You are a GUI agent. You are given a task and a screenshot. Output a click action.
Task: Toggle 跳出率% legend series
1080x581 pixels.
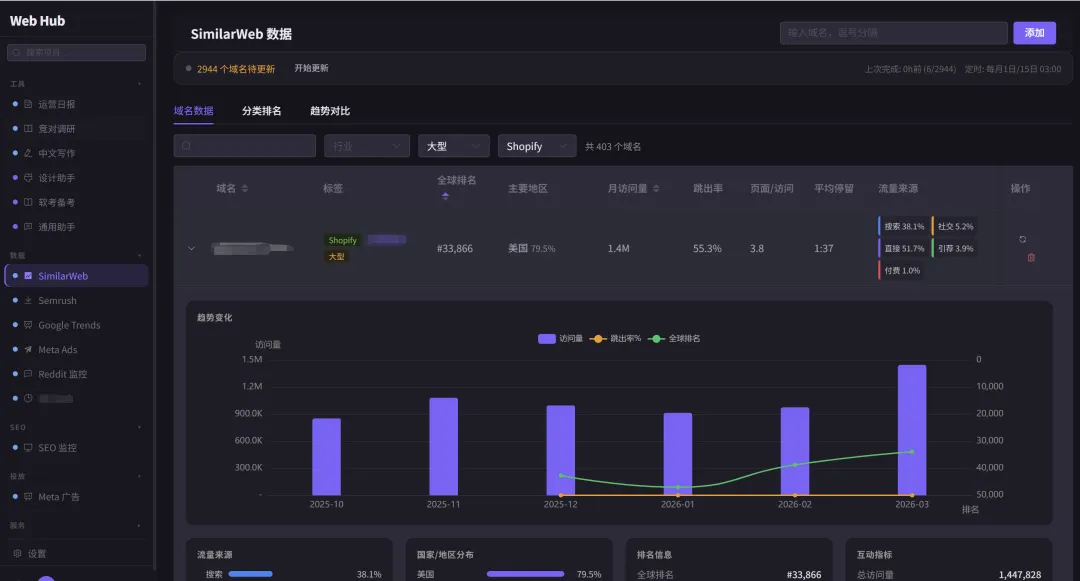click(615, 339)
